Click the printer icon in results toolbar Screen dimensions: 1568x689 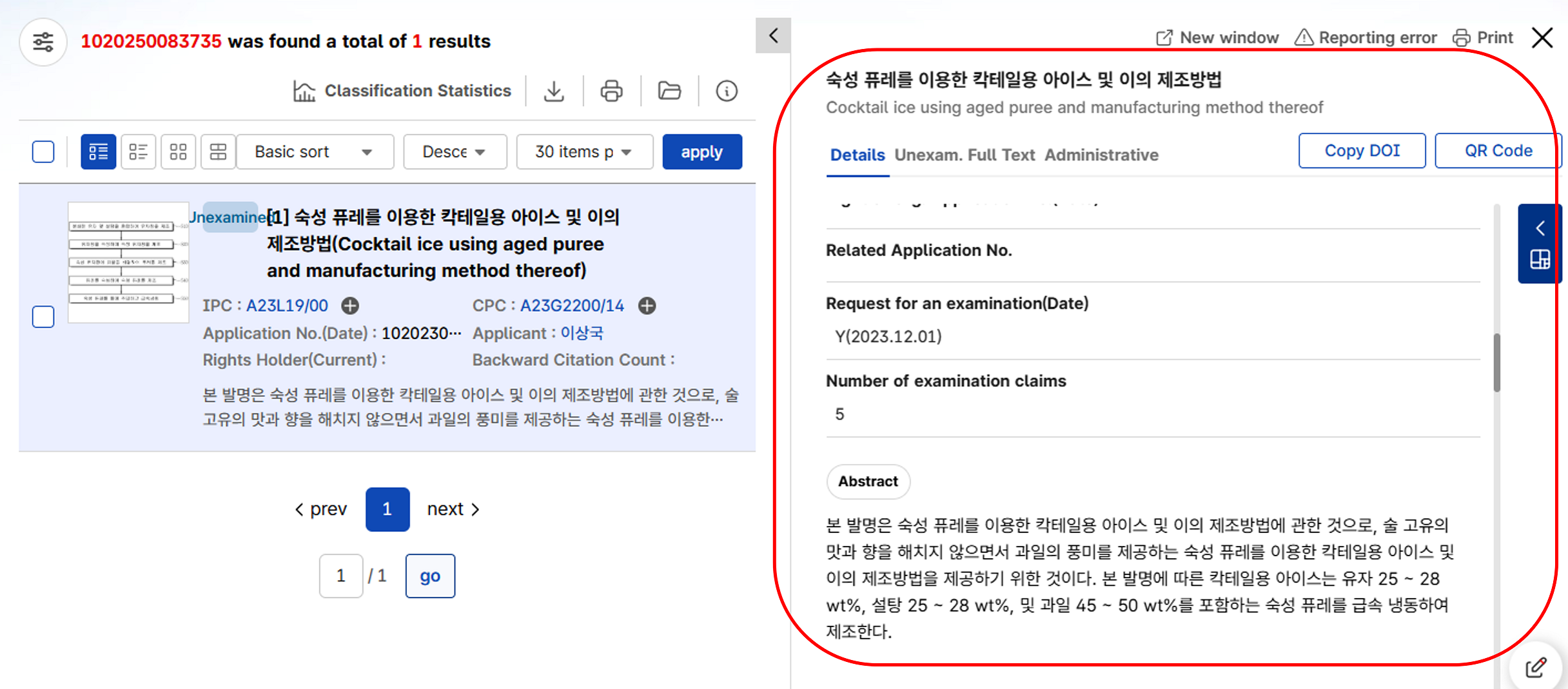click(x=611, y=91)
